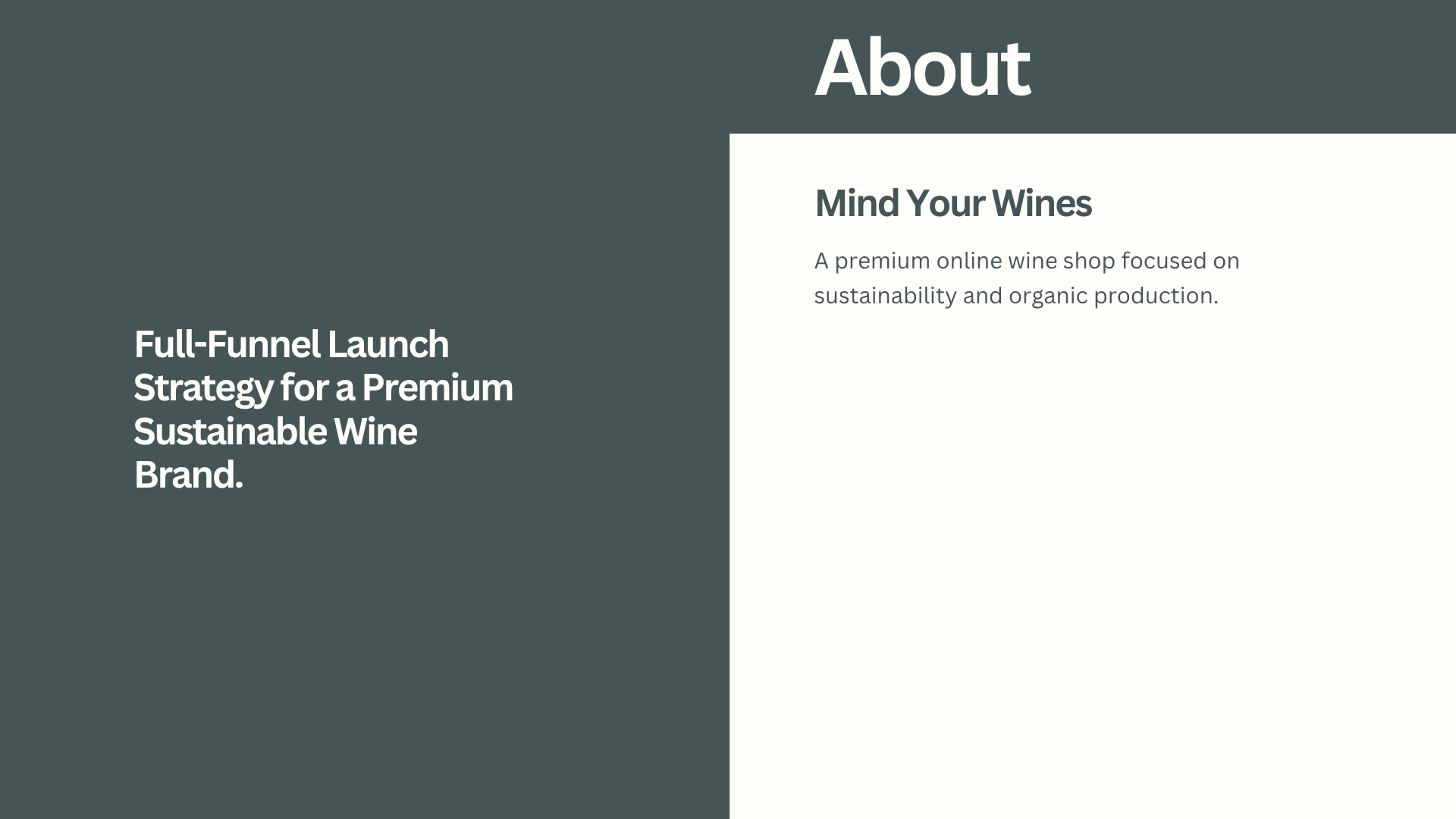Click the words "focused on" in description
The width and height of the screenshot is (1456, 819).
[x=1180, y=261]
